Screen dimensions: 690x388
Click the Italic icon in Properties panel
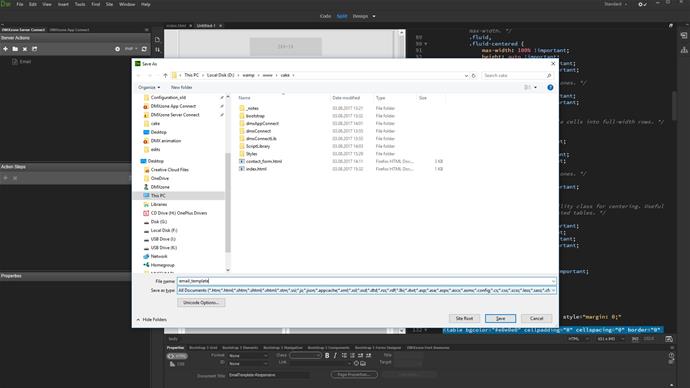tap(335, 355)
